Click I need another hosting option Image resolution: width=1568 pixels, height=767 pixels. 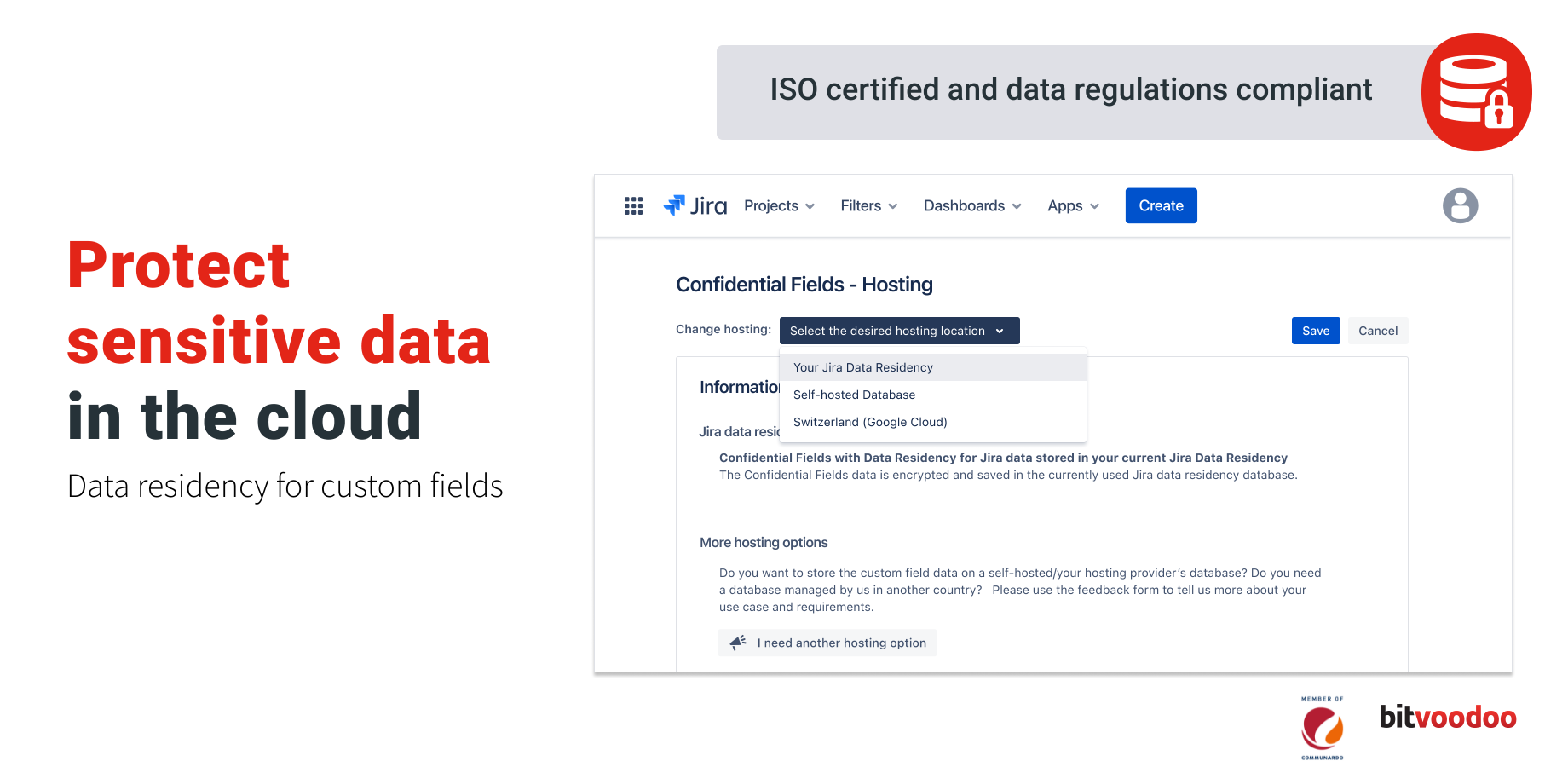pyautogui.click(x=827, y=643)
